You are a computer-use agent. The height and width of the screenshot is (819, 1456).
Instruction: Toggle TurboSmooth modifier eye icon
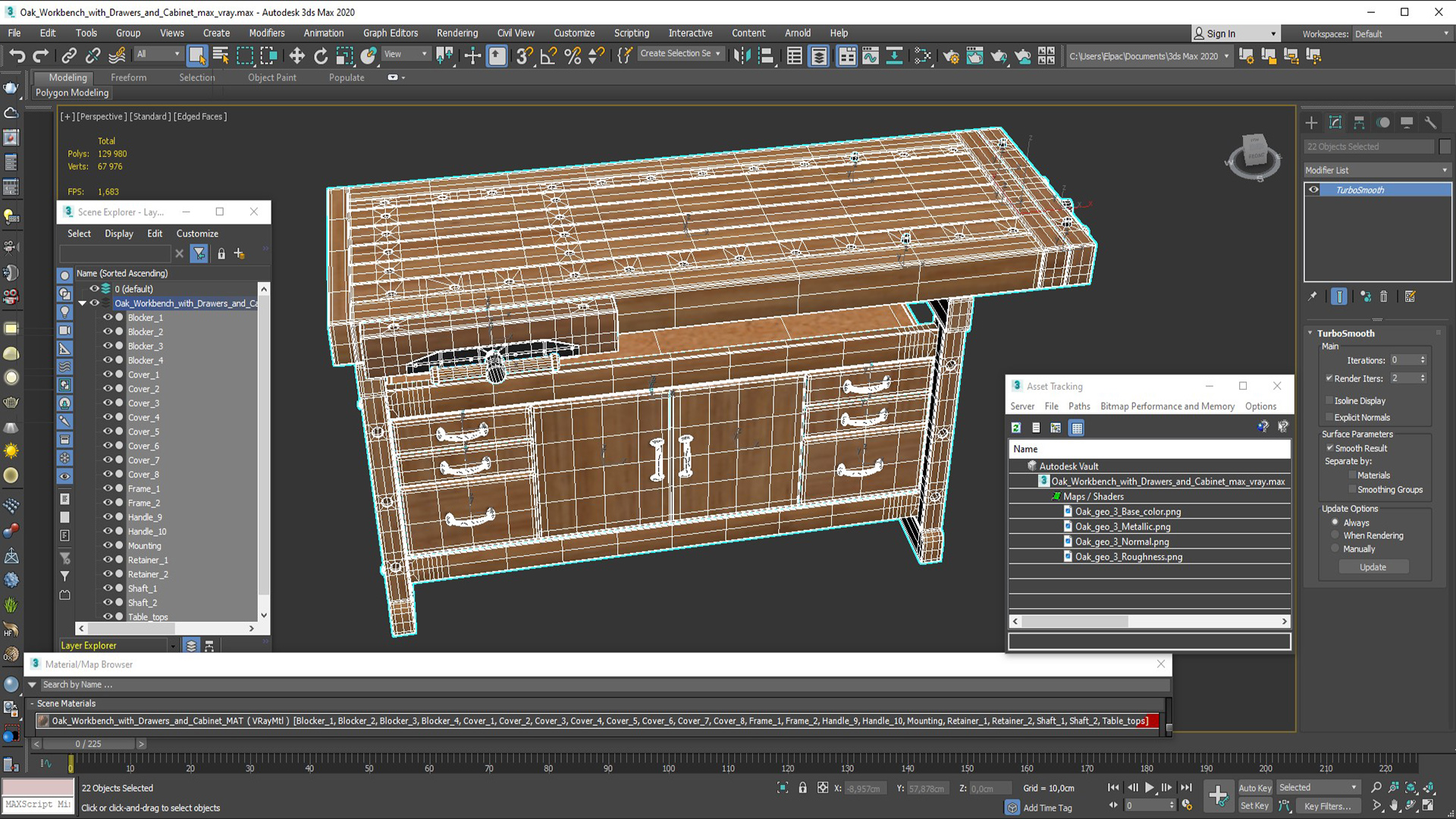[1313, 190]
